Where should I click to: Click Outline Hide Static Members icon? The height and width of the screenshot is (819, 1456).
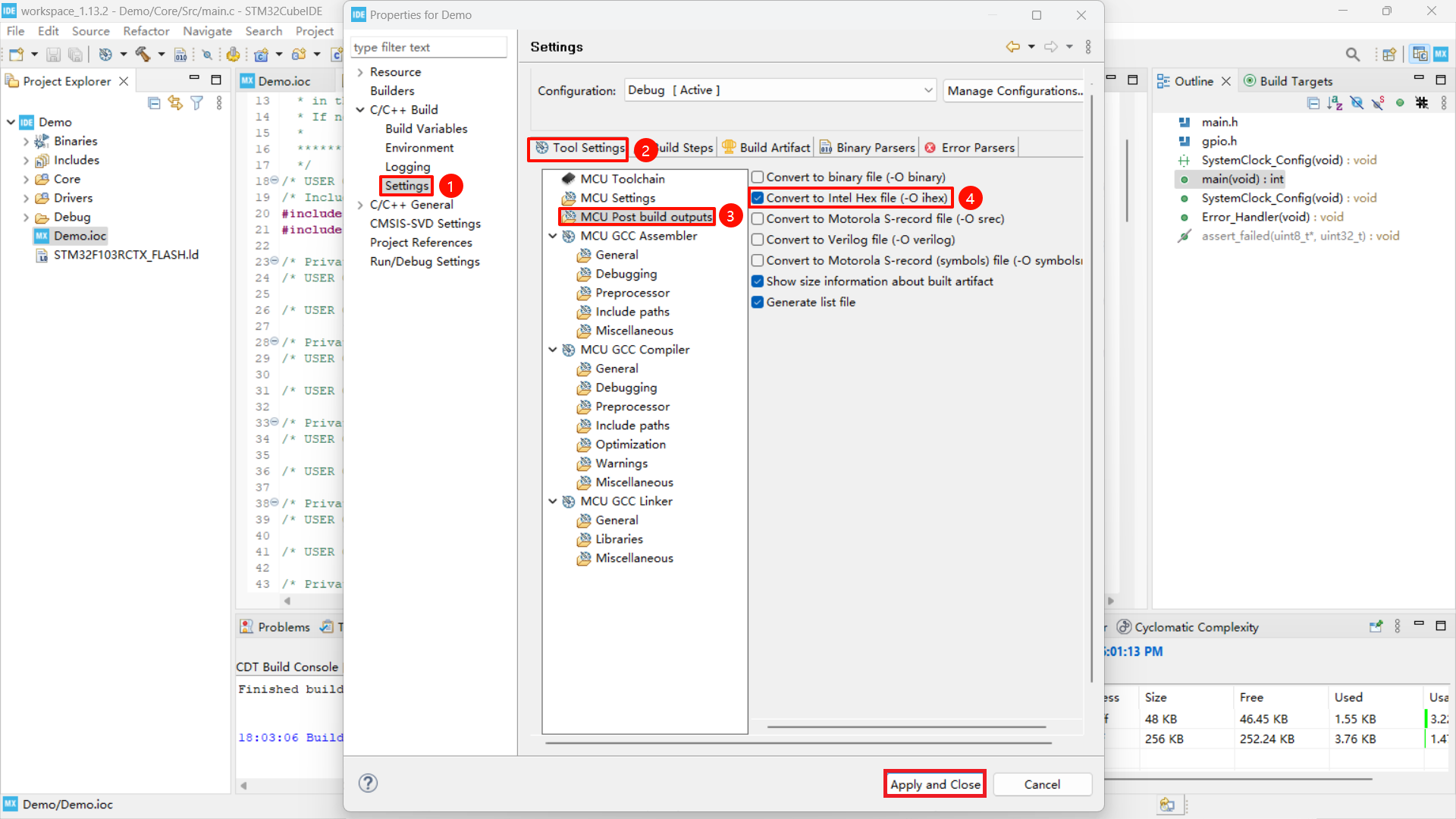pos(1378,103)
